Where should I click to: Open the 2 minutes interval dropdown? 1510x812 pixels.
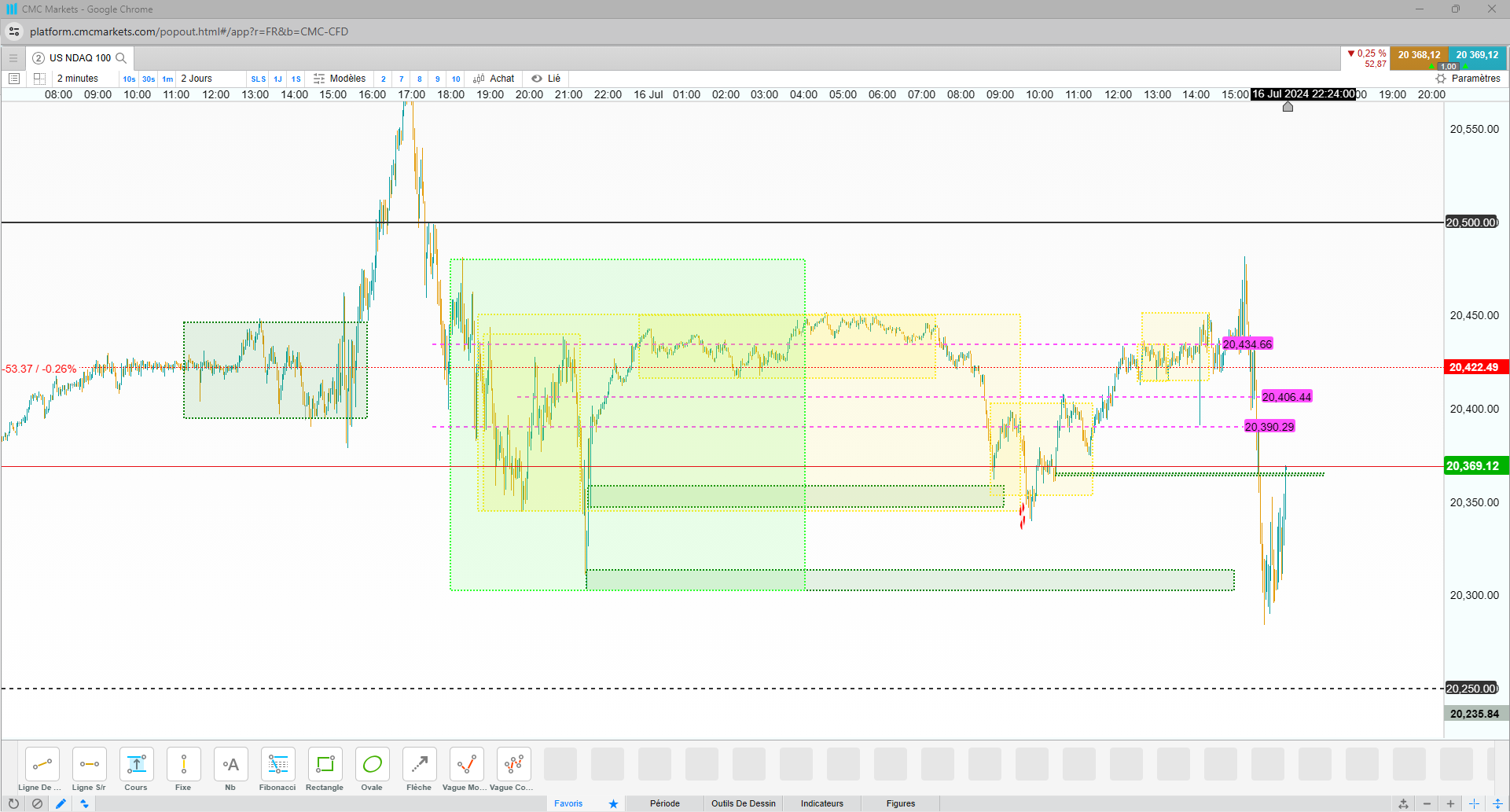78,79
